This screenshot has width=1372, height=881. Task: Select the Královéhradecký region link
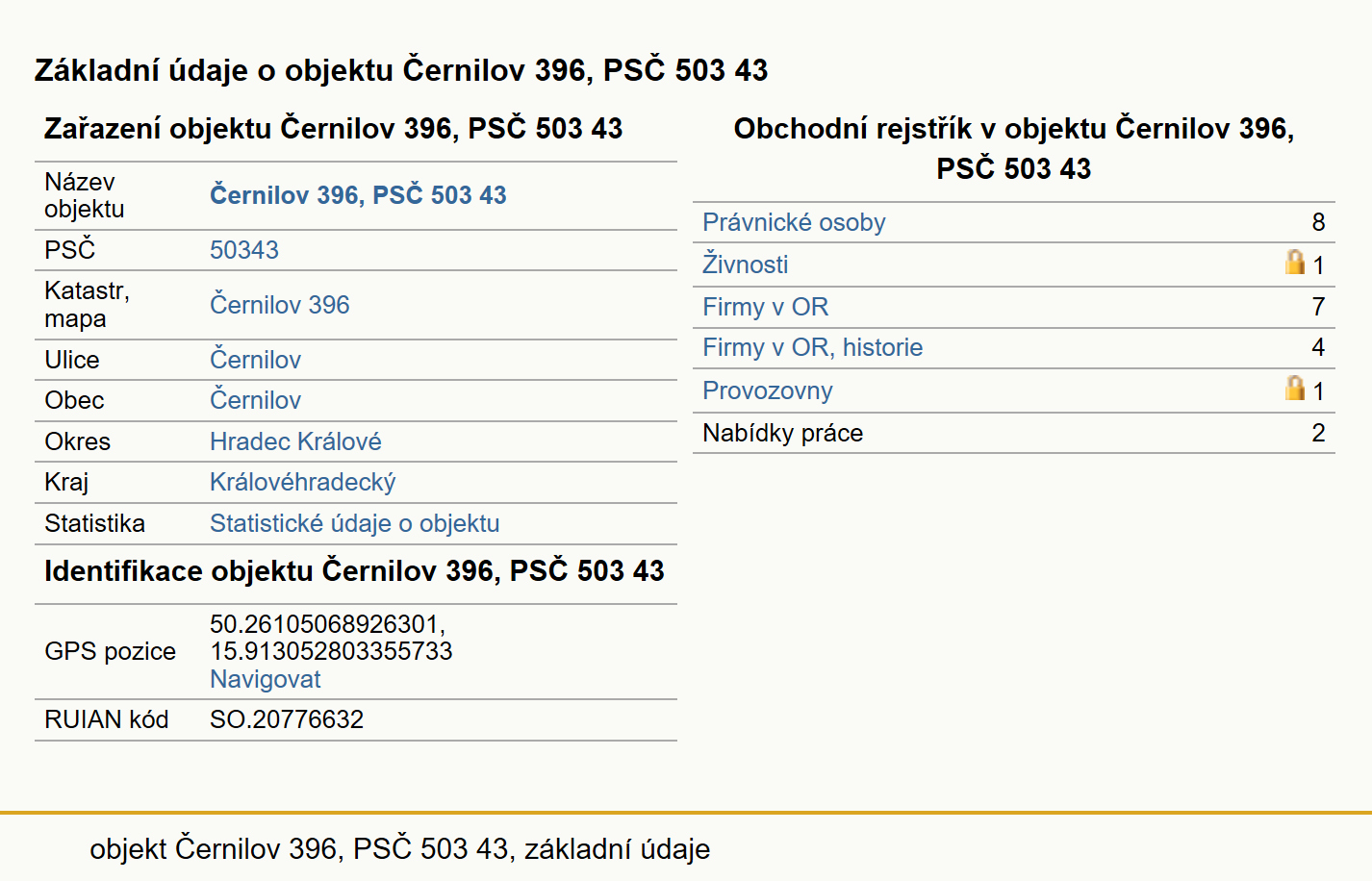(303, 482)
